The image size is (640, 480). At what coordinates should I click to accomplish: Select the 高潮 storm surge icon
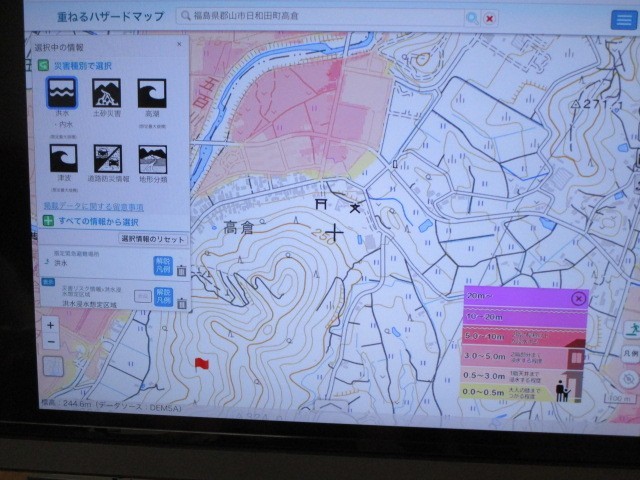[x=152, y=94]
